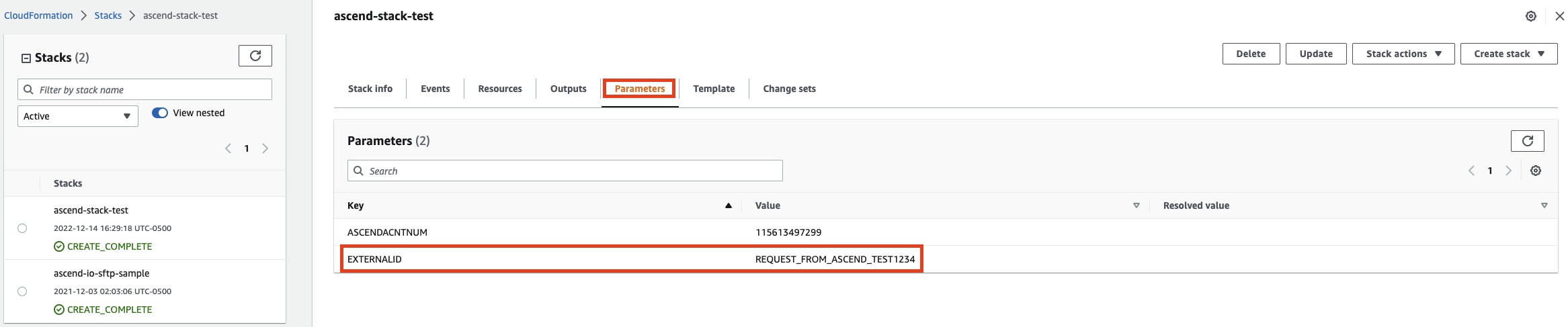The width and height of the screenshot is (1568, 327).
Task: Click the 2022-12-14 16:29:18 timestamp
Action: point(112,228)
